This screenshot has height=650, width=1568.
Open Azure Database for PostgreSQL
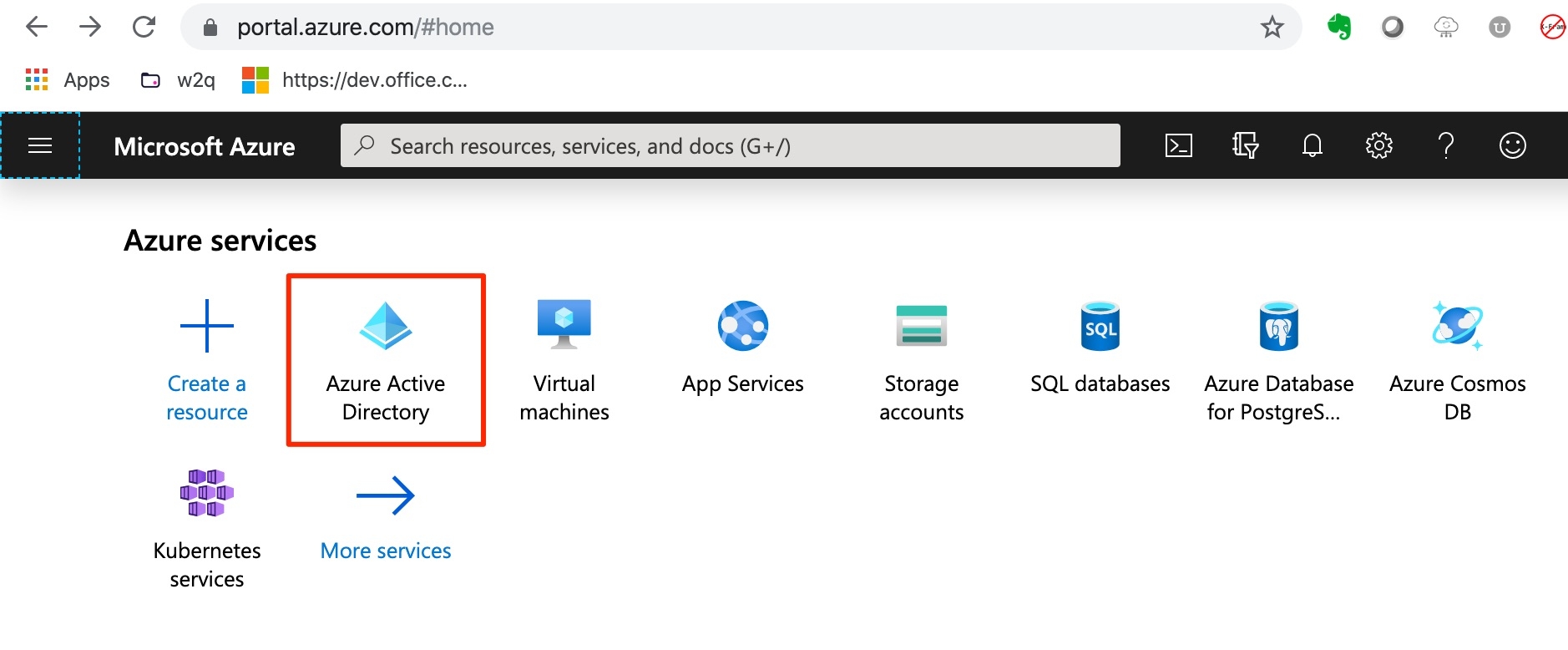(1278, 360)
